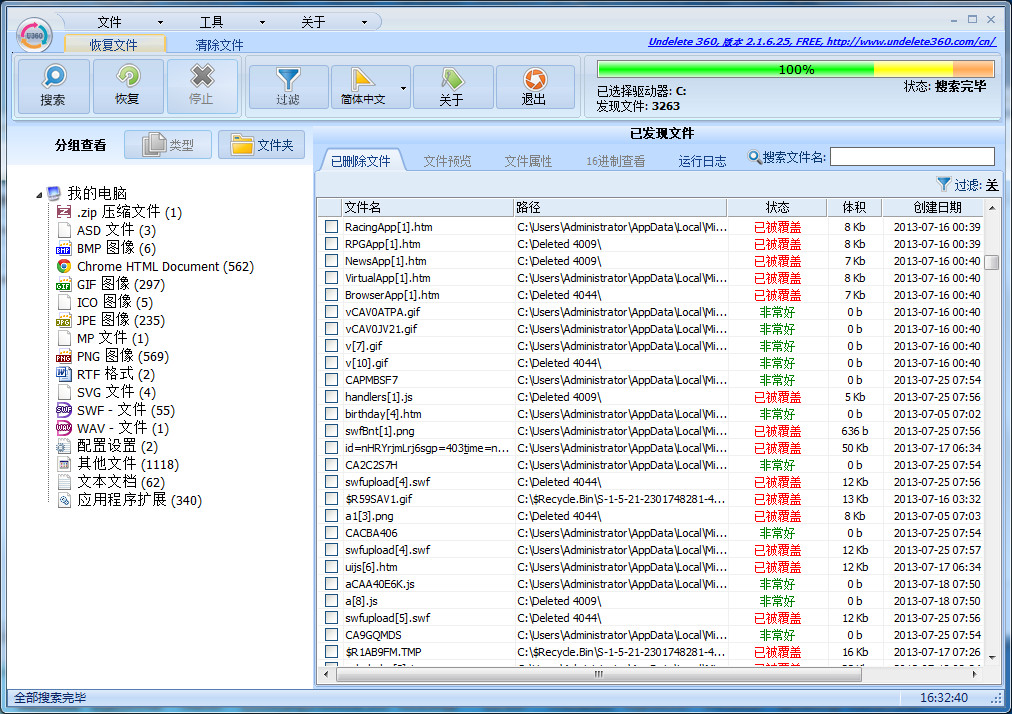Click the vertical scrollbar thumb of file list
Viewport: 1012px width, 714px height.
pos(991,262)
